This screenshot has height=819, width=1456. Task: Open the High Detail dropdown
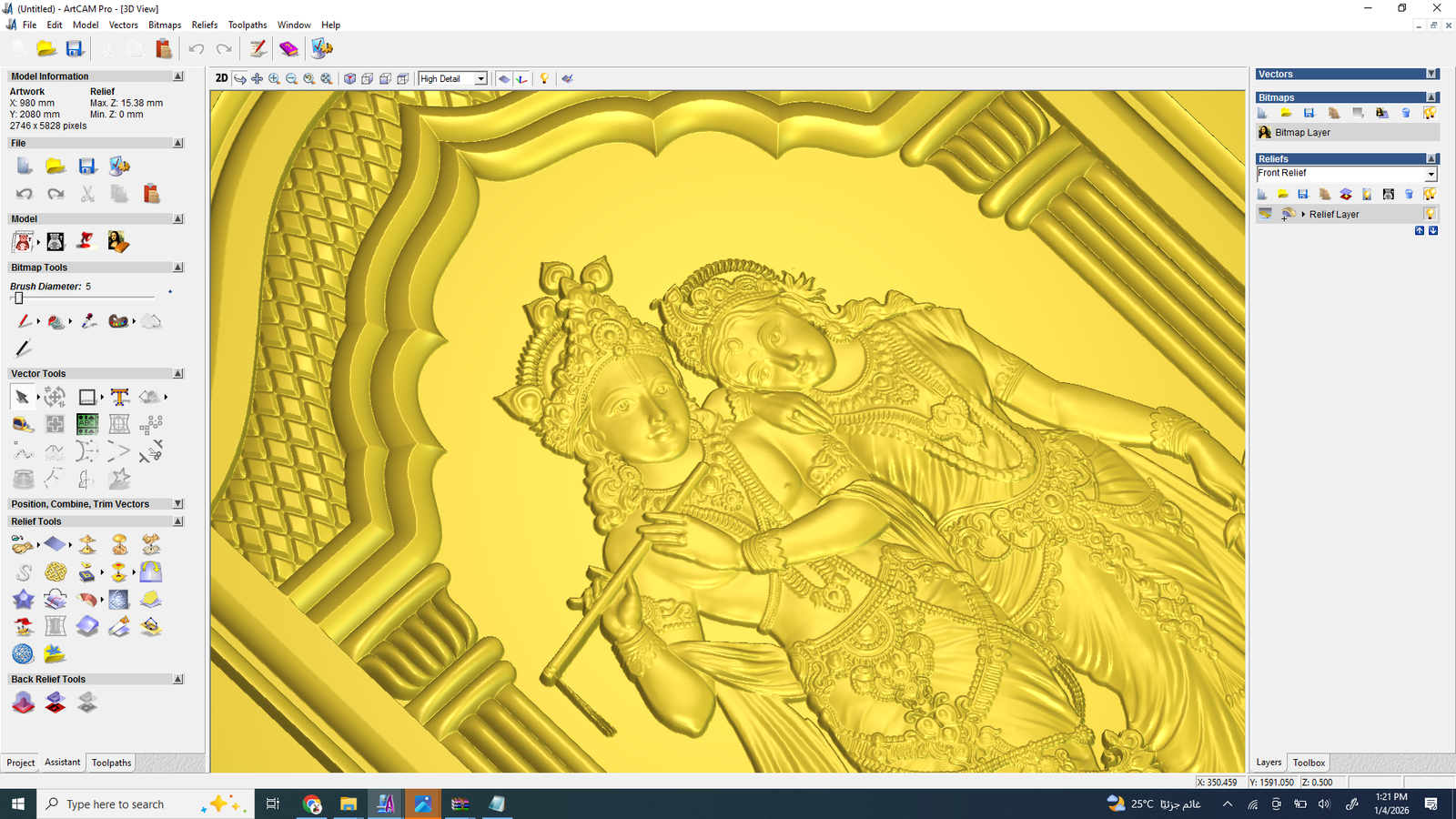point(480,79)
